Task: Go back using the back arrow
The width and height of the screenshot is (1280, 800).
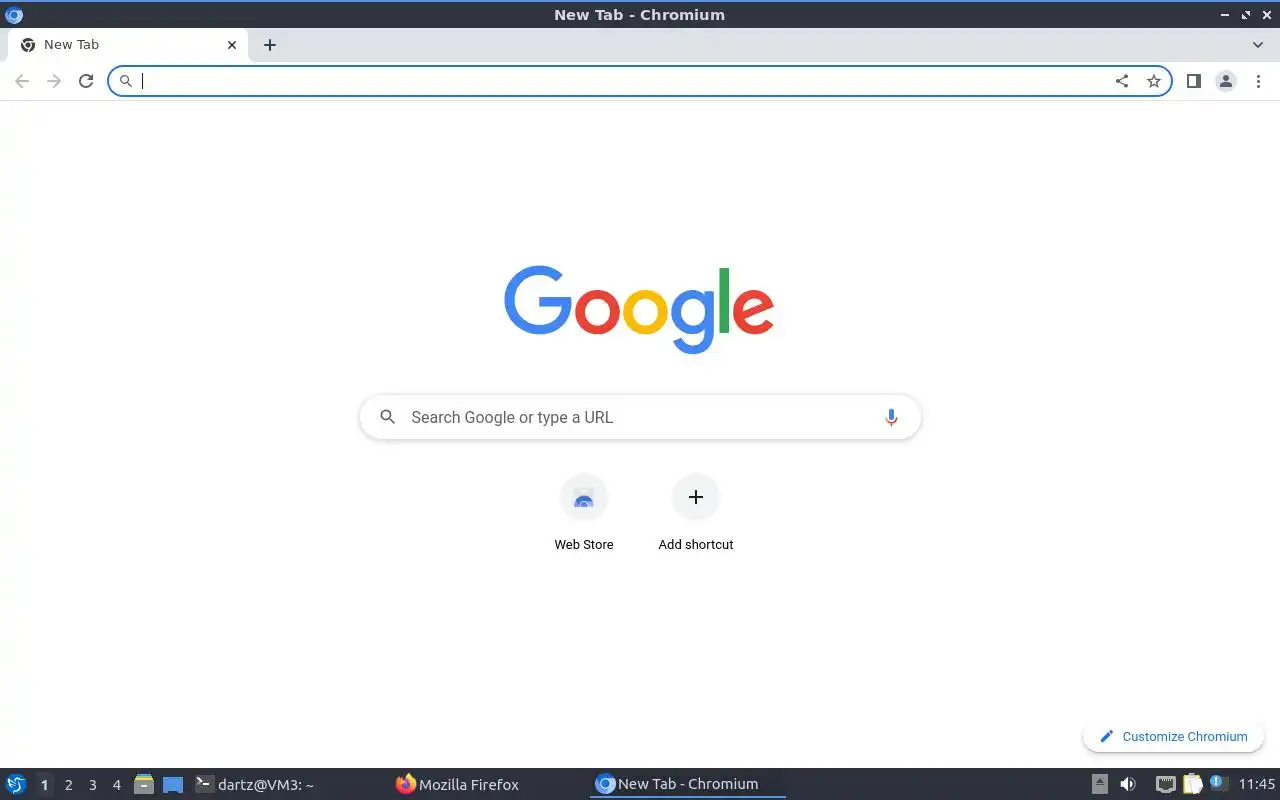Action: 22,81
